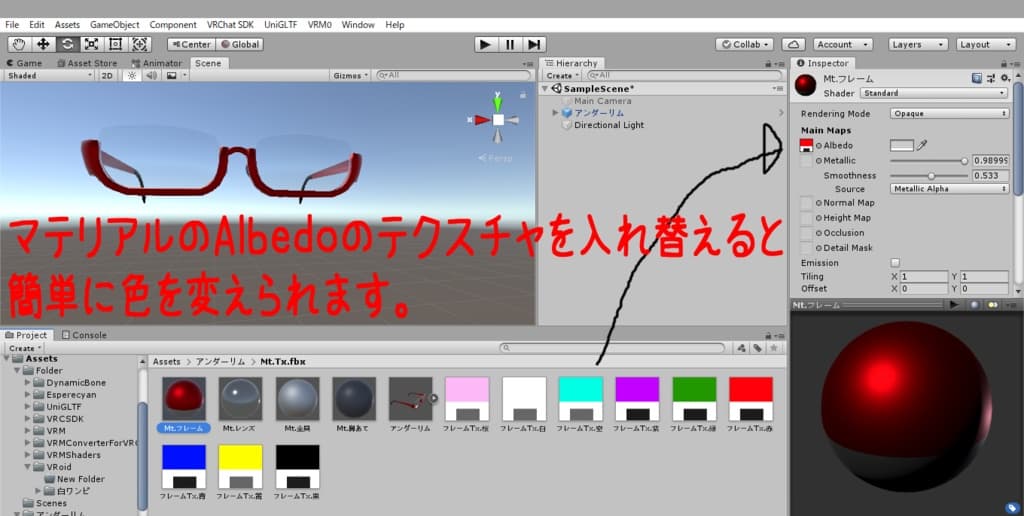Click the green Y axis on scene gizmo
Screen dimensions: 1024x516
pos(498,103)
